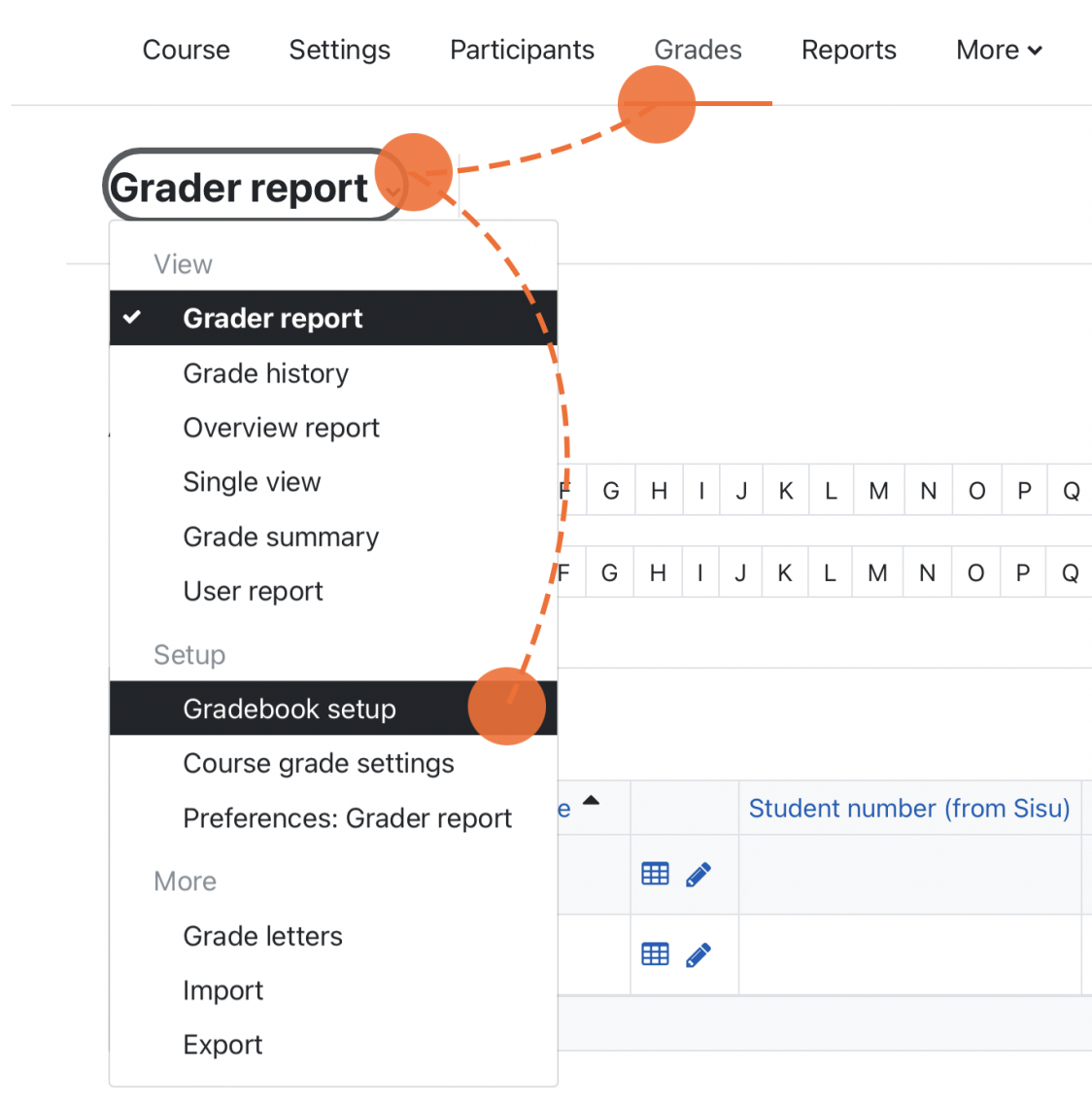Select the checked Grader report menu entry

272,318
